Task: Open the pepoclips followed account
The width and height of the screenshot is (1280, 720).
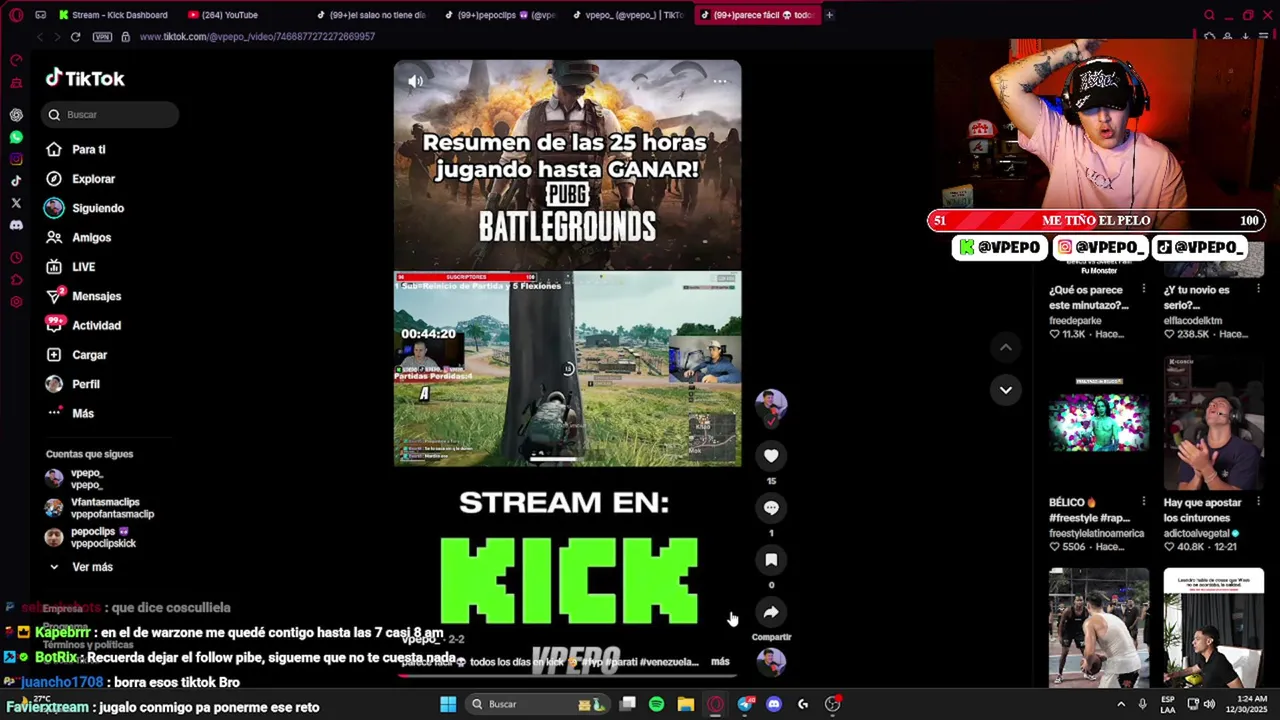Action: pos(92,537)
